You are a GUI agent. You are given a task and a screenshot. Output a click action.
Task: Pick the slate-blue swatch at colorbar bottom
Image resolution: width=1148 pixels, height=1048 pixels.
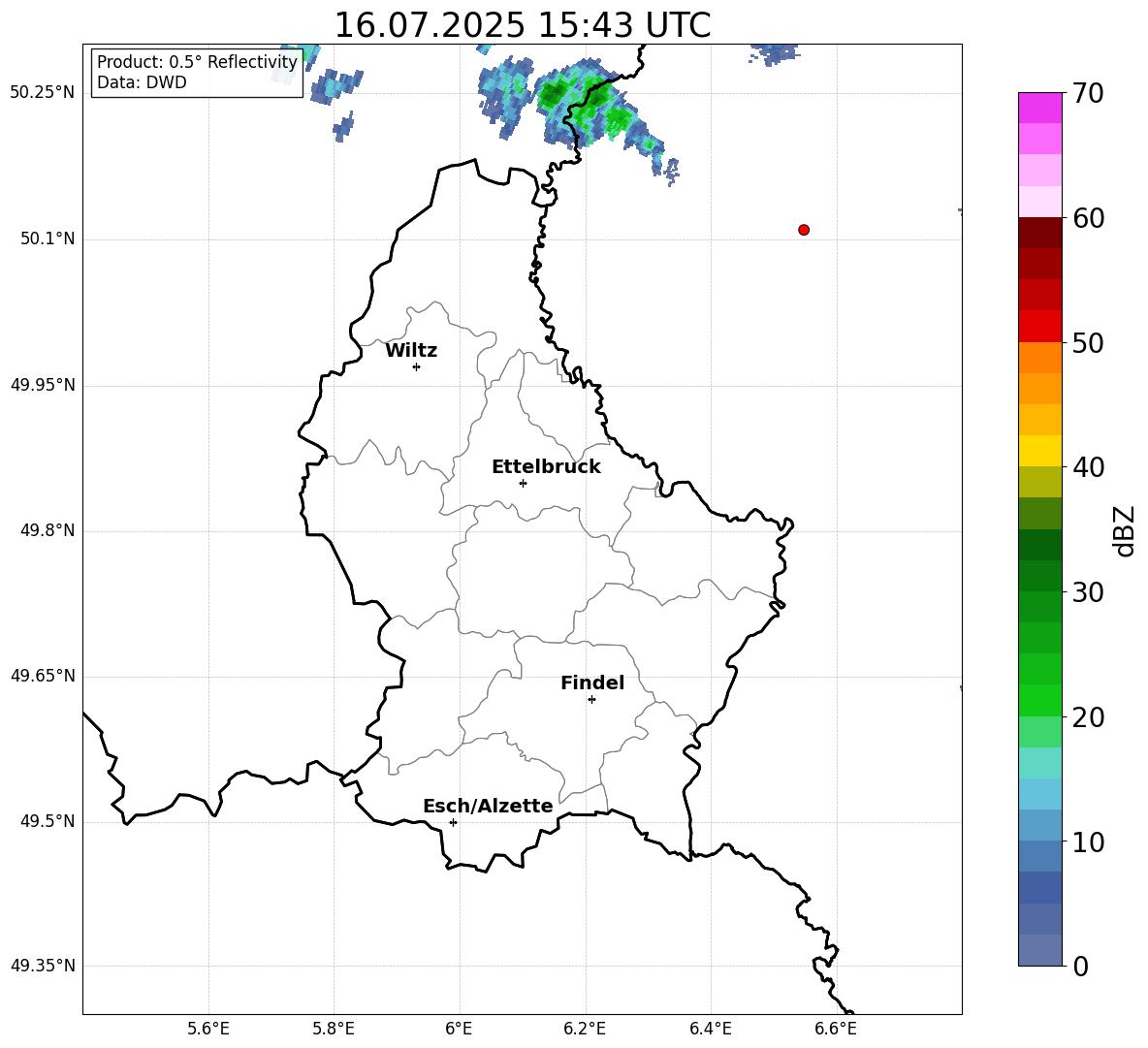tap(1040, 950)
